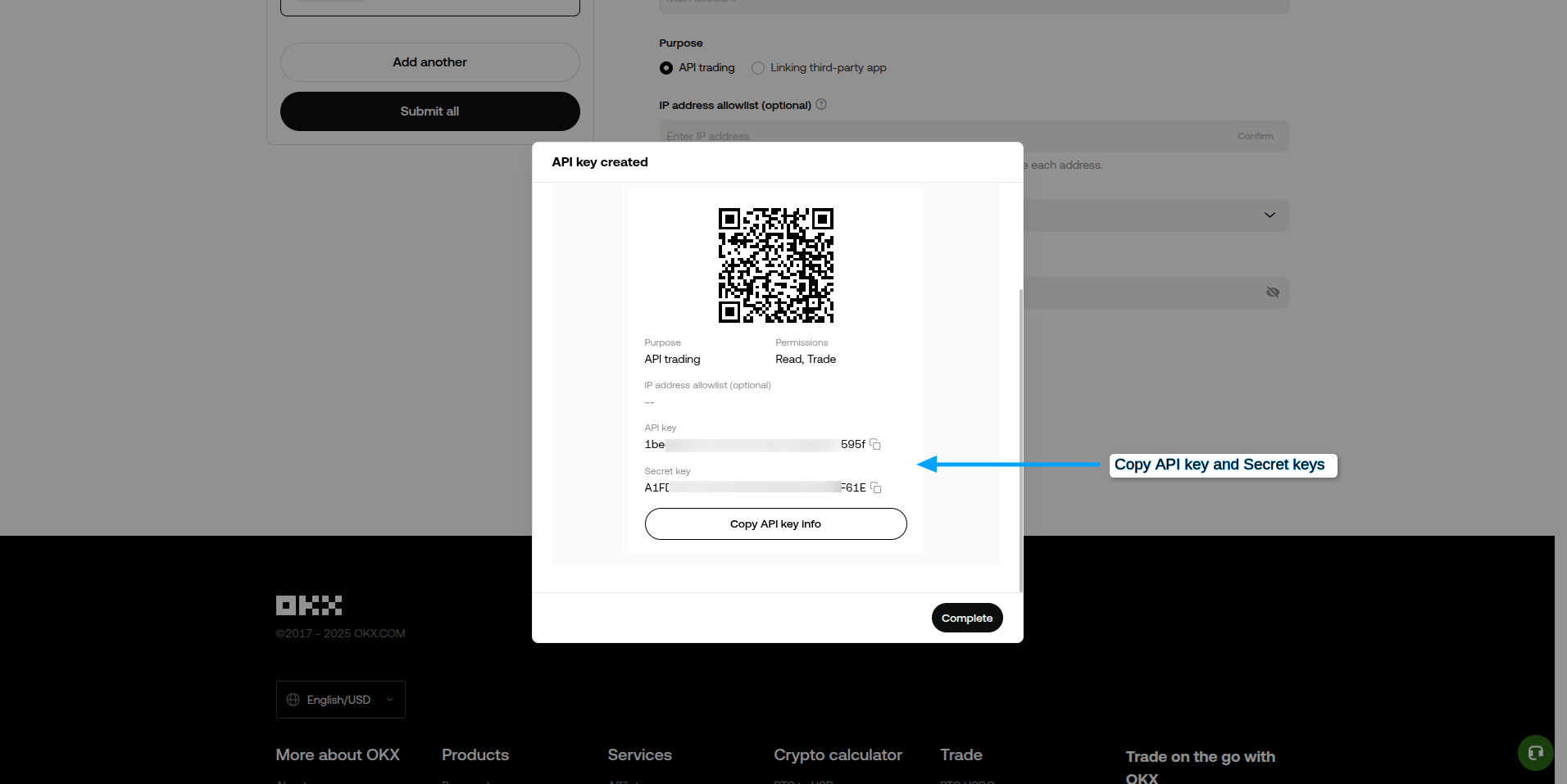Image resolution: width=1567 pixels, height=784 pixels.
Task: Click the QR code image in the dialog
Action: click(x=775, y=265)
